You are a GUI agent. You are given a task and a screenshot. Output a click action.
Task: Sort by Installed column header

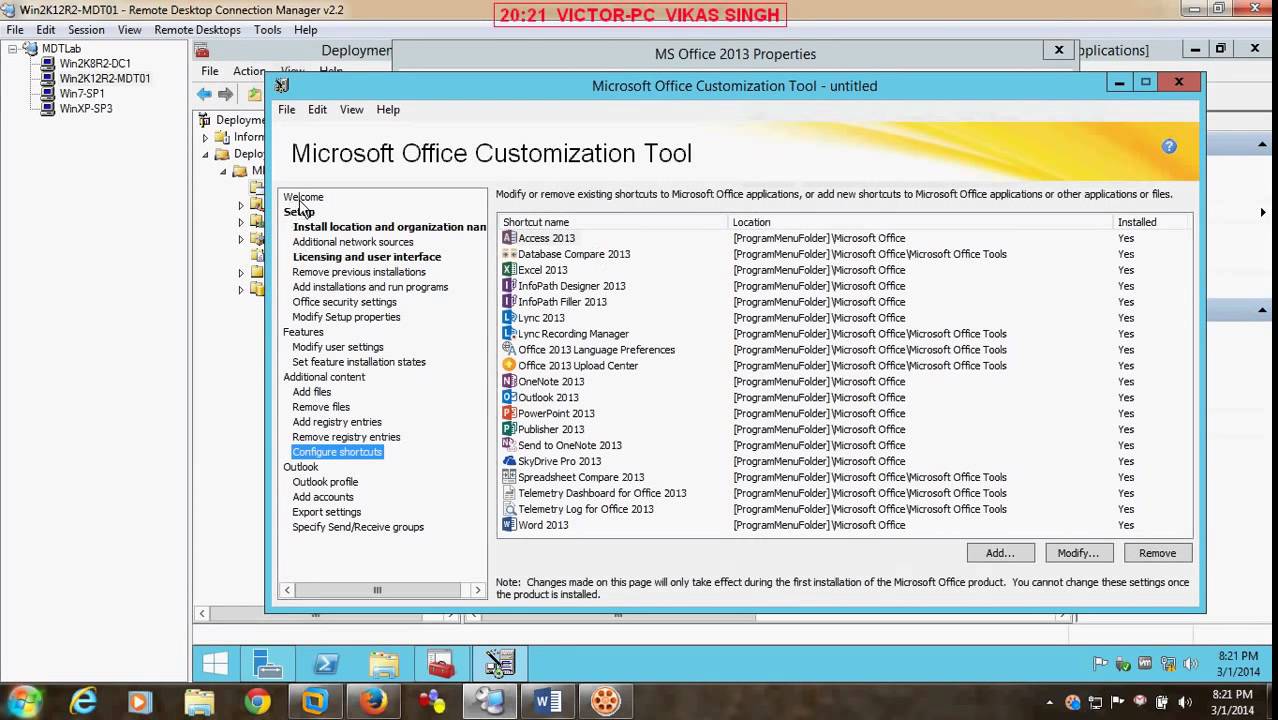click(1151, 222)
